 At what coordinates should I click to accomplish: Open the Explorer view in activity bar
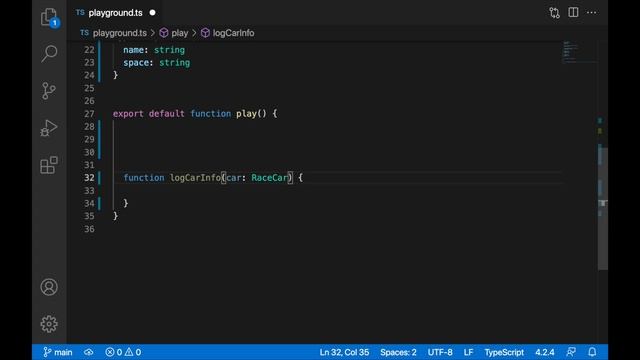49,18
